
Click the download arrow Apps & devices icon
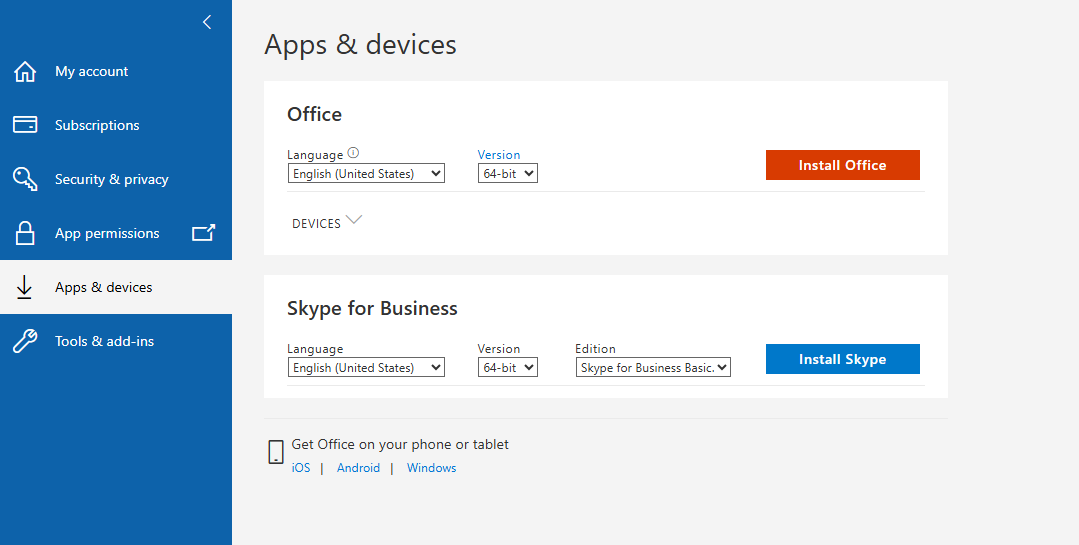pos(24,287)
